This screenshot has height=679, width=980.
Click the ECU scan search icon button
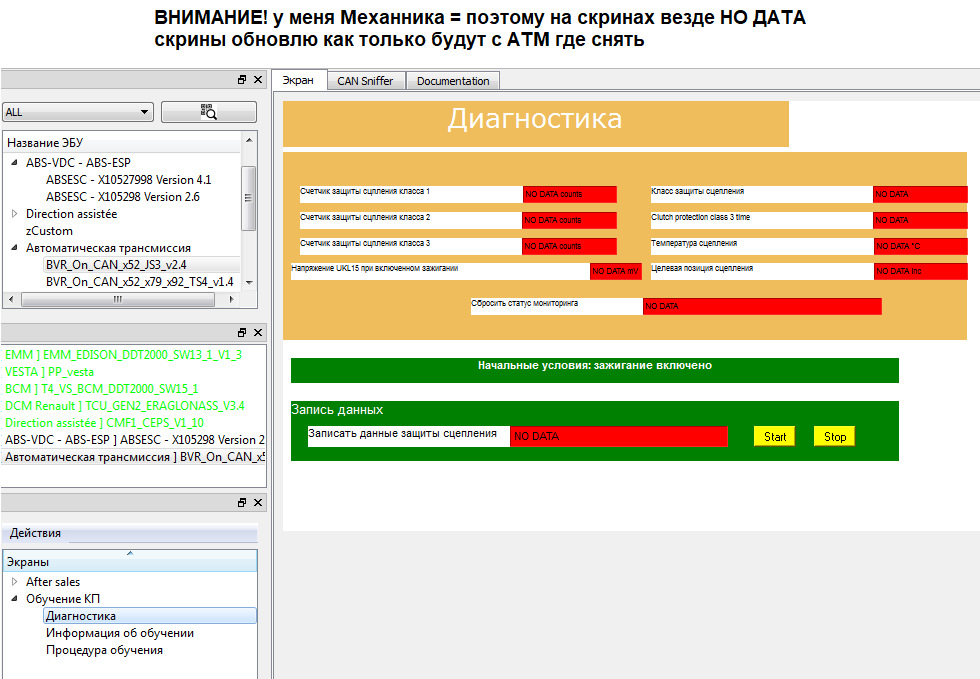[208, 113]
